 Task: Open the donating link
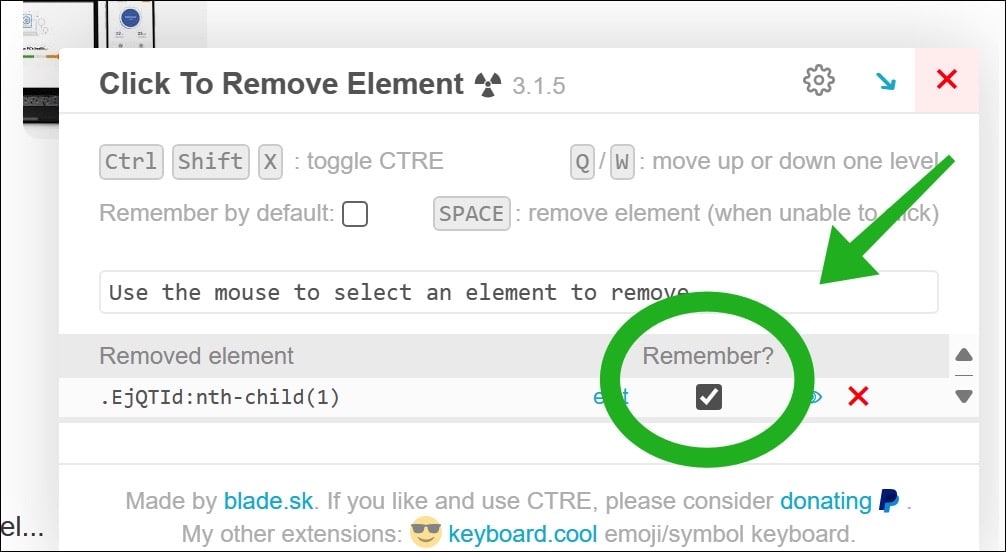coord(826,501)
